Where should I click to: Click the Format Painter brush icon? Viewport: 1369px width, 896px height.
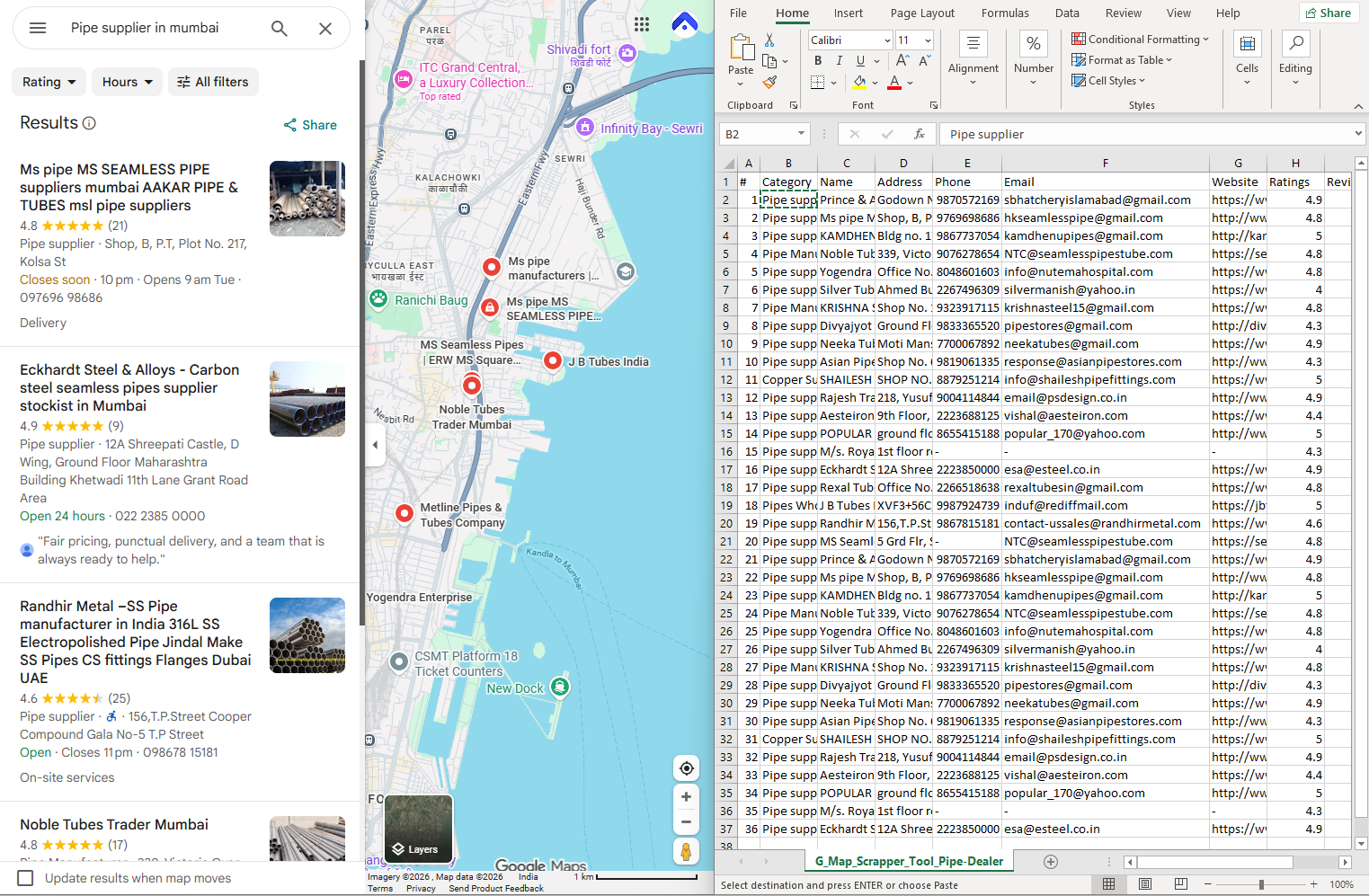click(769, 83)
